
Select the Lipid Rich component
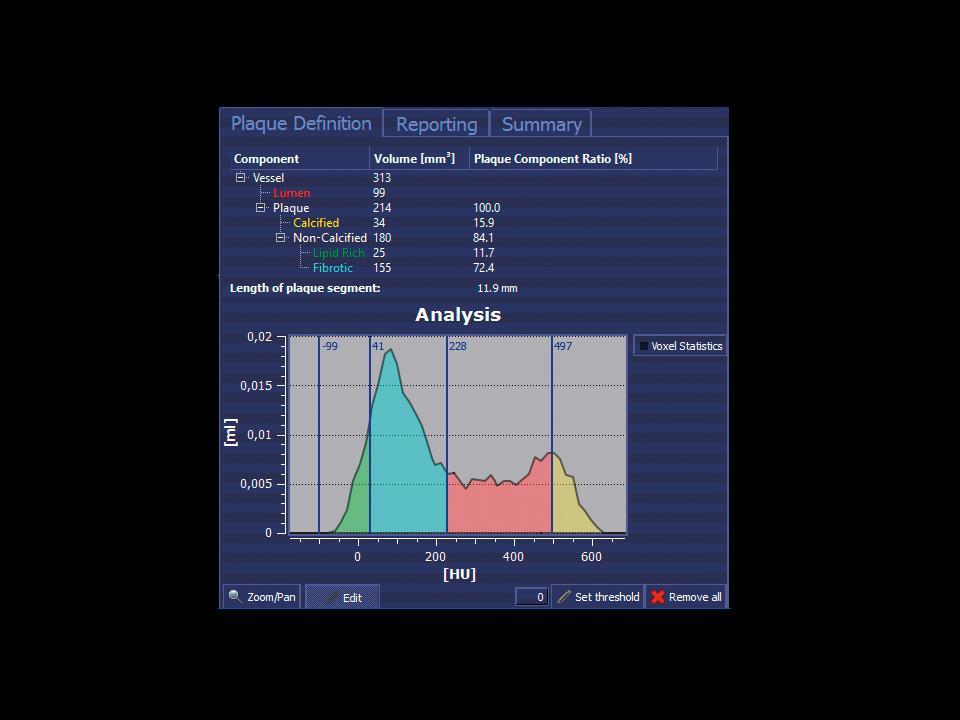tap(338, 253)
